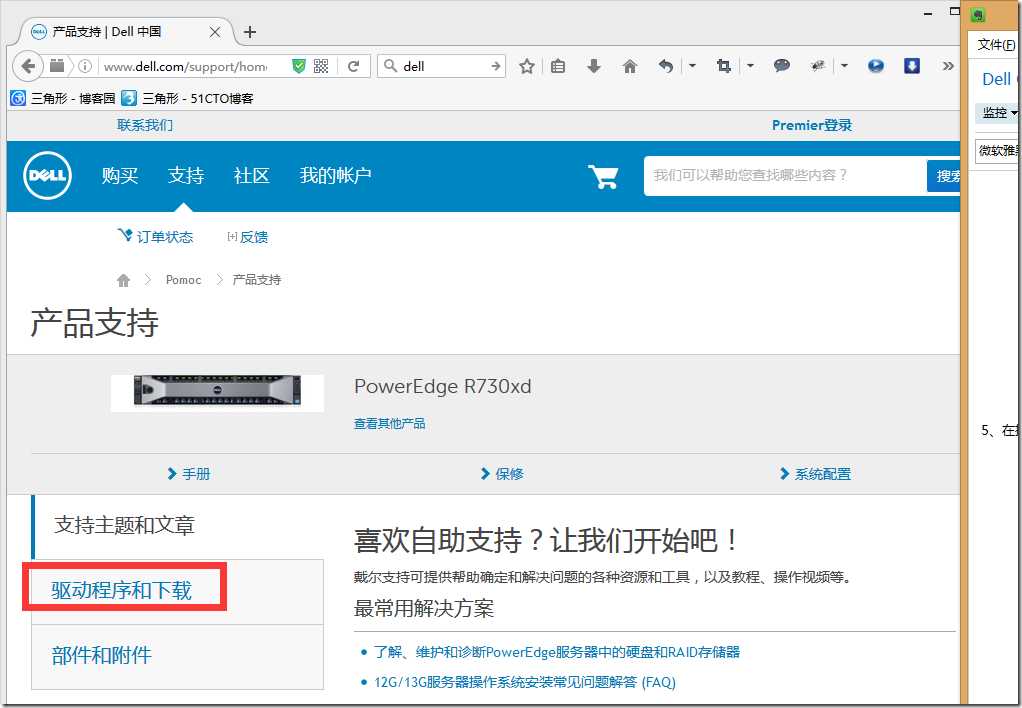Click the blue '搜索' search button
The width and height of the screenshot is (1022, 708).
coord(944,176)
